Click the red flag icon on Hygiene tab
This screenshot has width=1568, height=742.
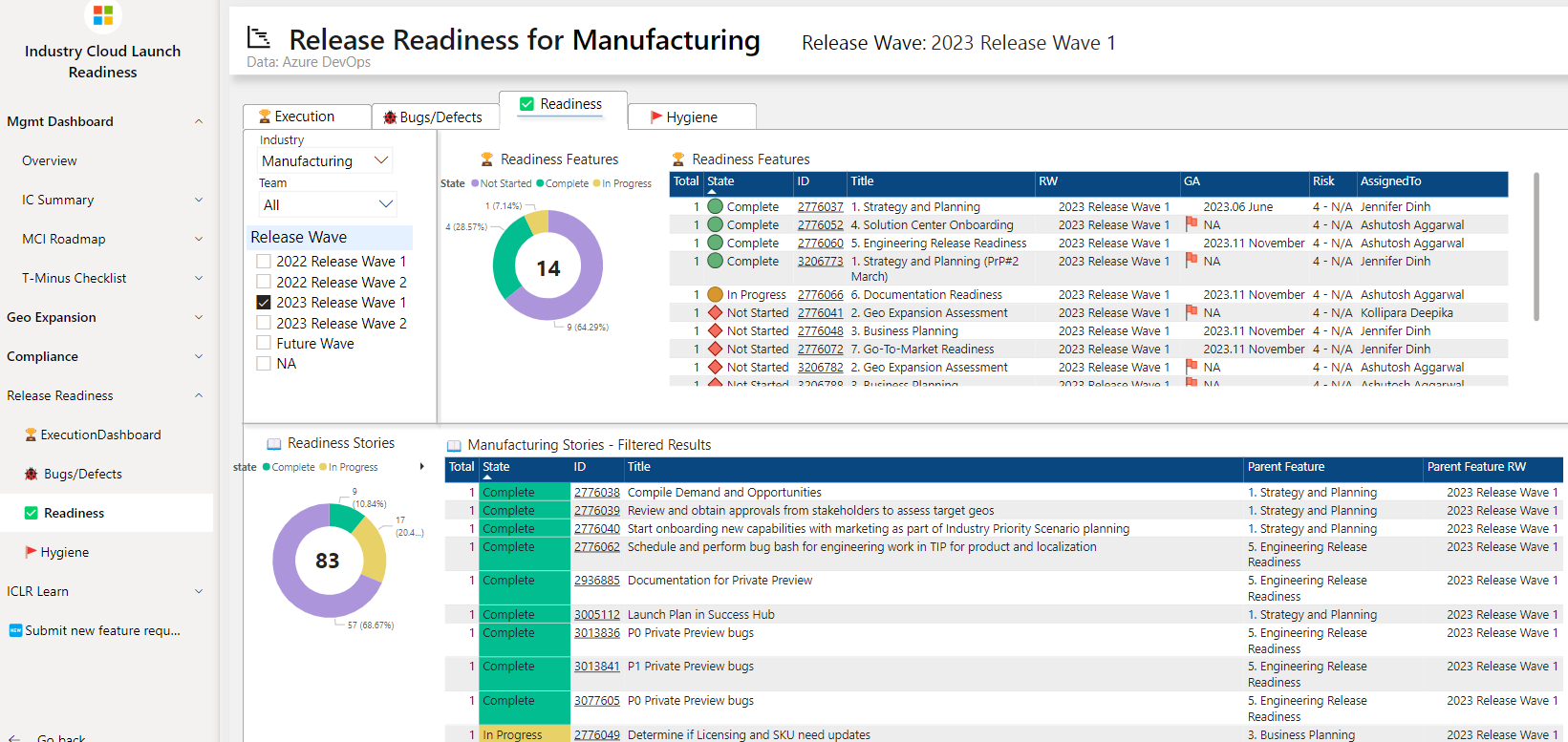pyautogui.click(x=656, y=117)
